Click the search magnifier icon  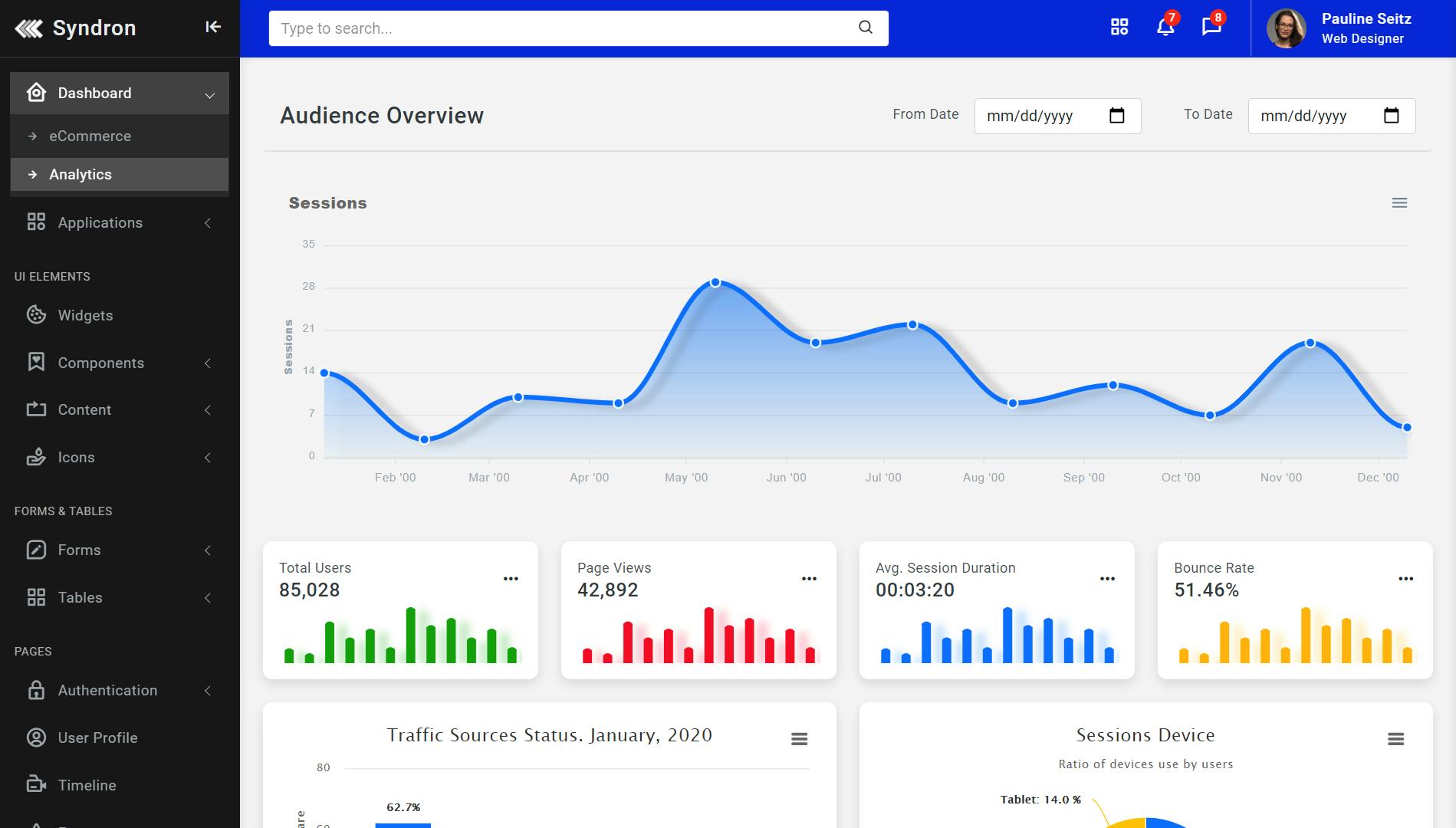coord(866,28)
